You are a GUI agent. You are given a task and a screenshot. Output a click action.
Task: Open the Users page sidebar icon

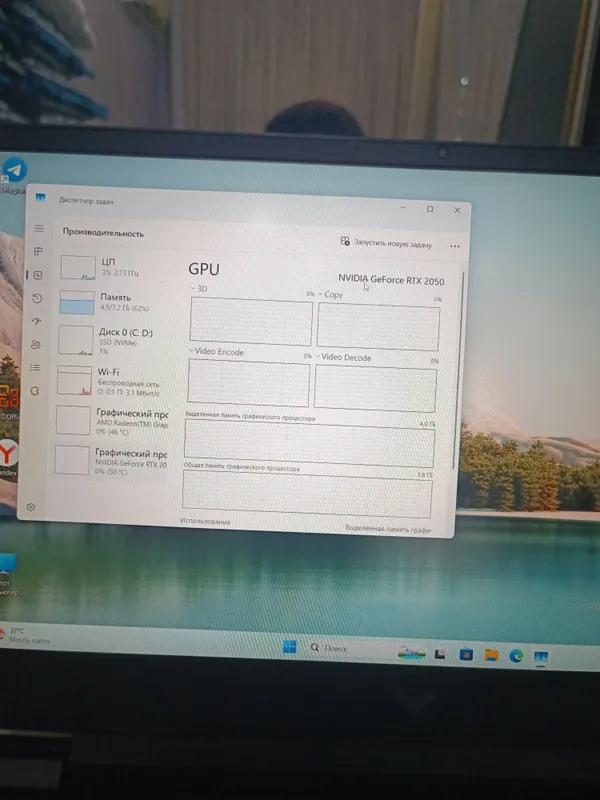[x=36, y=344]
